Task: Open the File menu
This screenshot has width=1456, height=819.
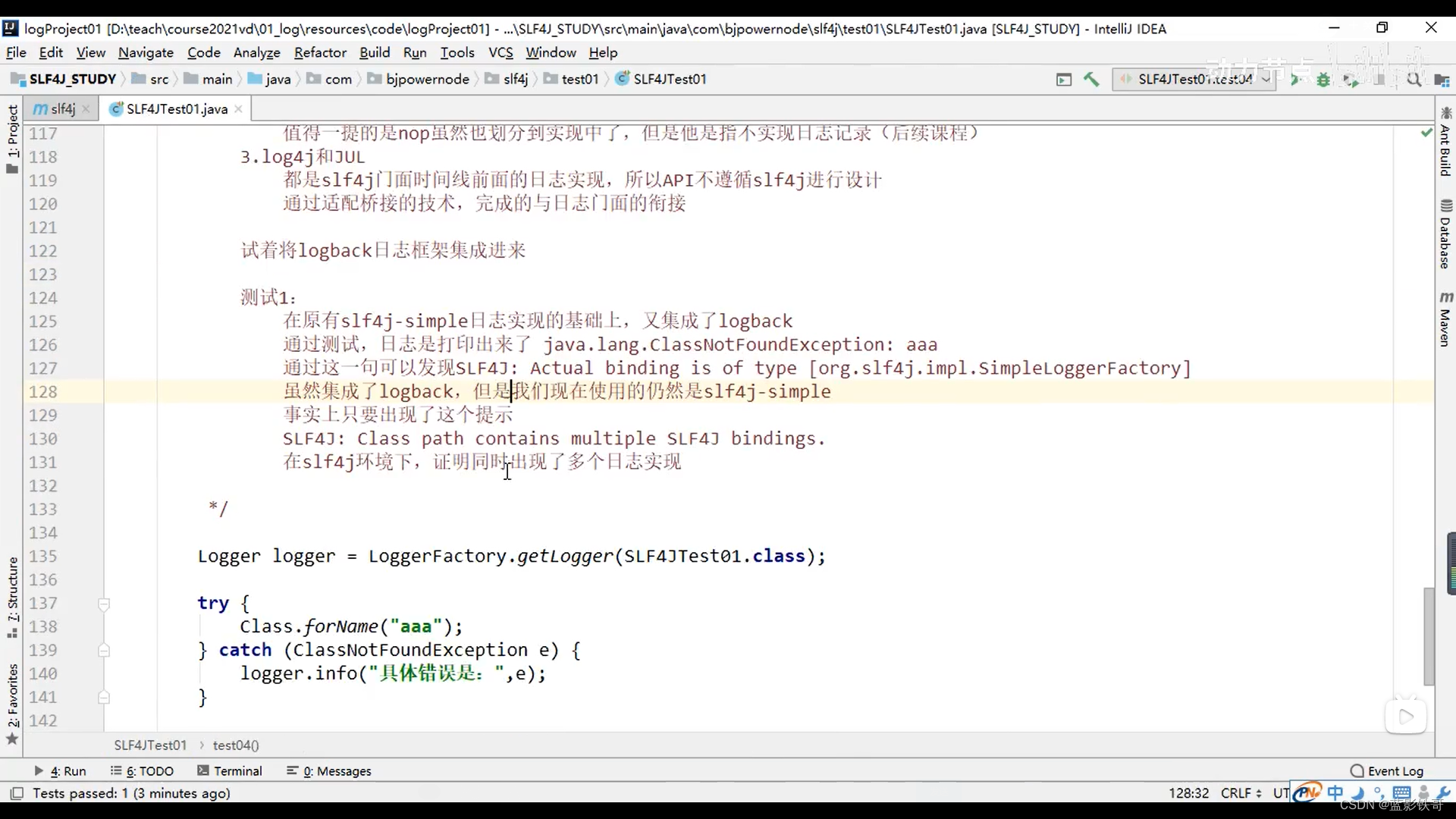Action: [16, 52]
